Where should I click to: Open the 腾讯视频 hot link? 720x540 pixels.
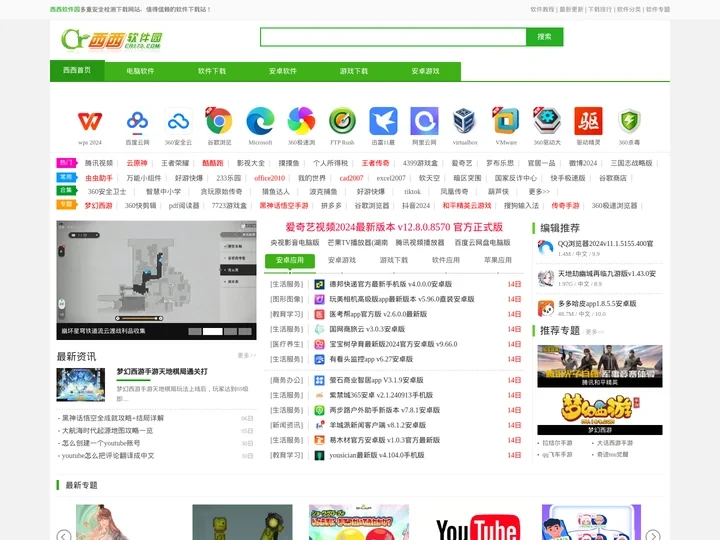tap(99, 163)
